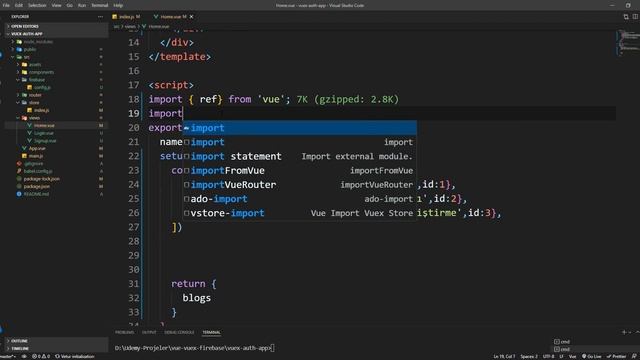
Task: Click the new terminal plus icon
Action: pyautogui.click(x=624, y=332)
